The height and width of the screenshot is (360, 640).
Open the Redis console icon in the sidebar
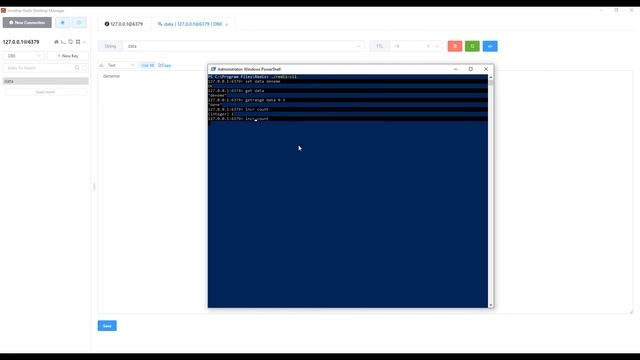pyautogui.click(x=63, y=42)
